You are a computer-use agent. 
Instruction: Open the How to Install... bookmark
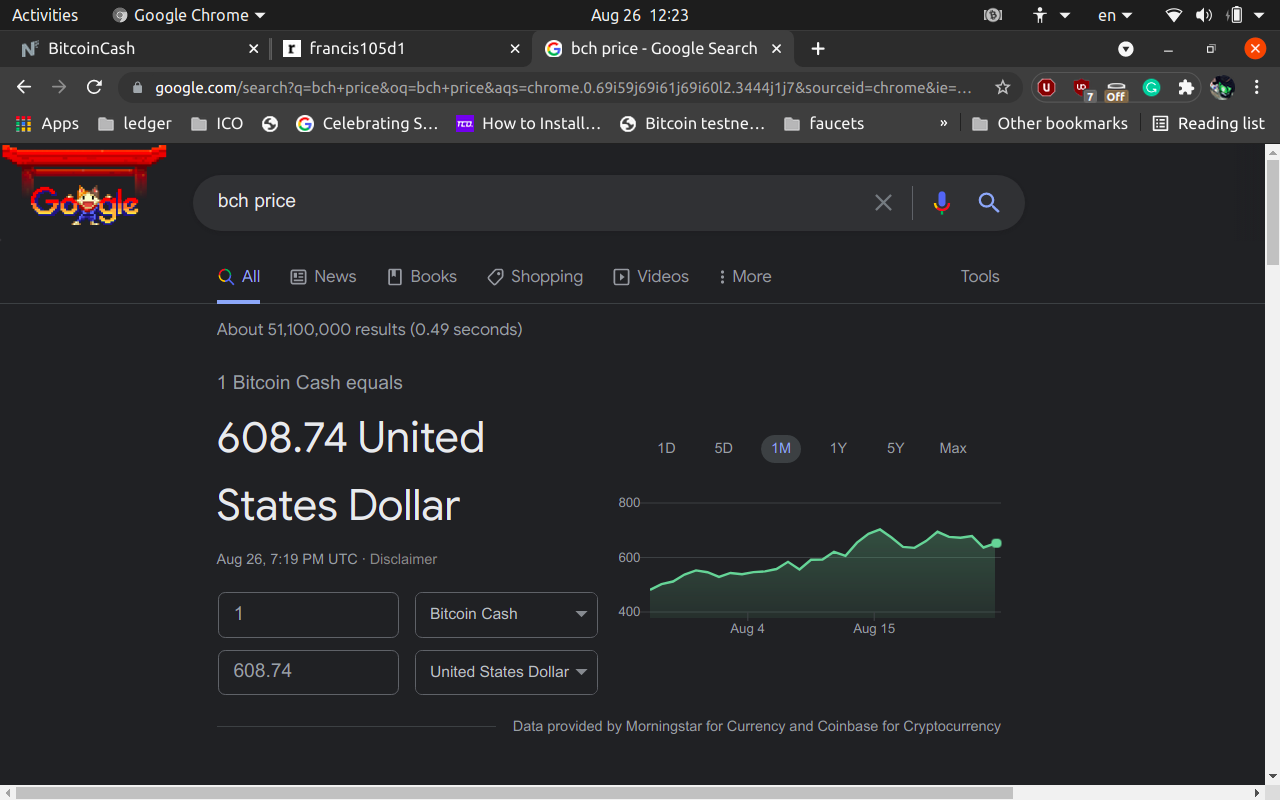528,124
